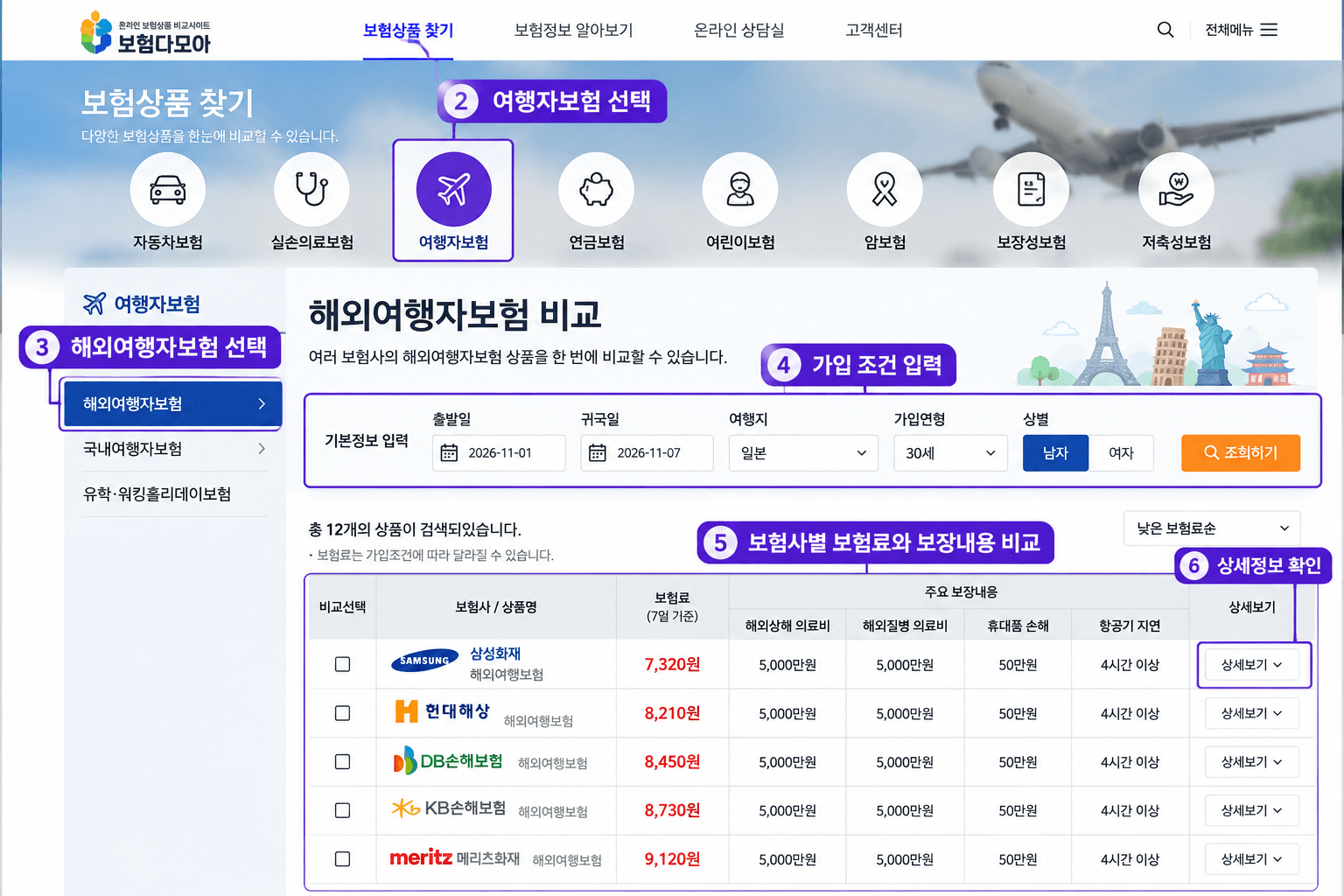Image resolution: width=1344 pixels, height=896 pixels.
Task: Click the 8,730원 premium value
Action: 672,811
